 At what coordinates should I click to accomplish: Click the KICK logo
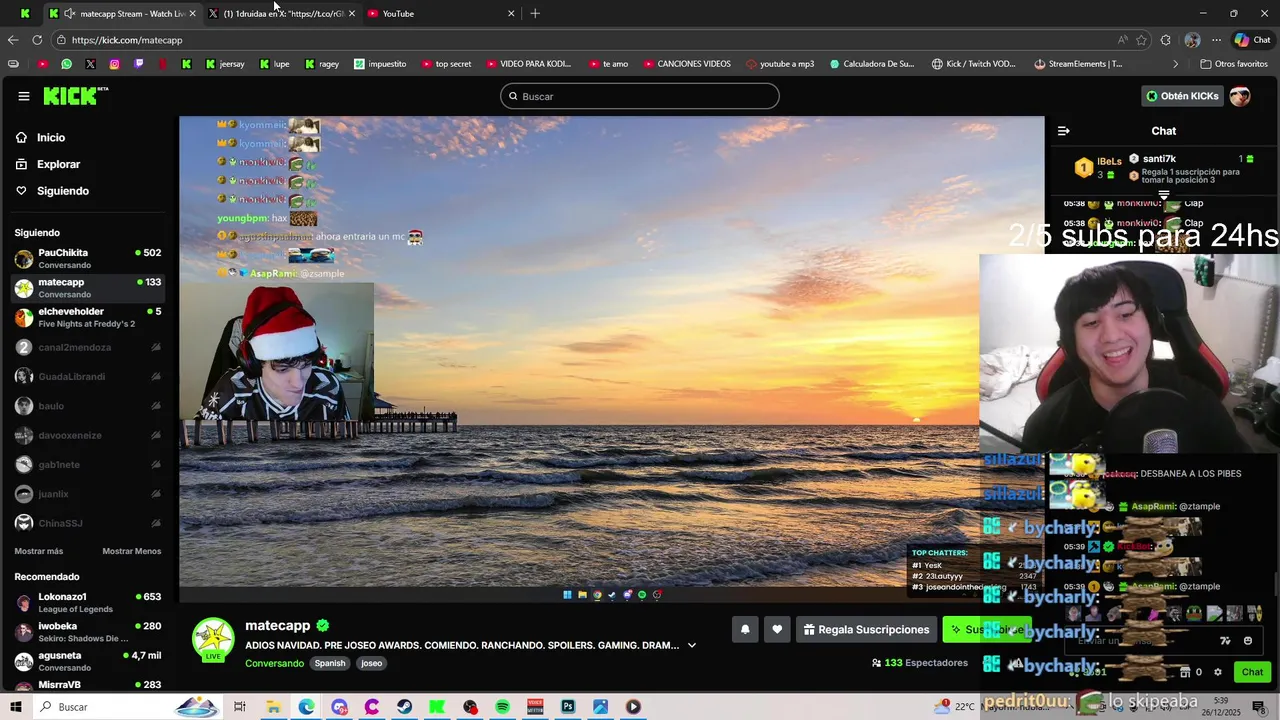point(74,96)
